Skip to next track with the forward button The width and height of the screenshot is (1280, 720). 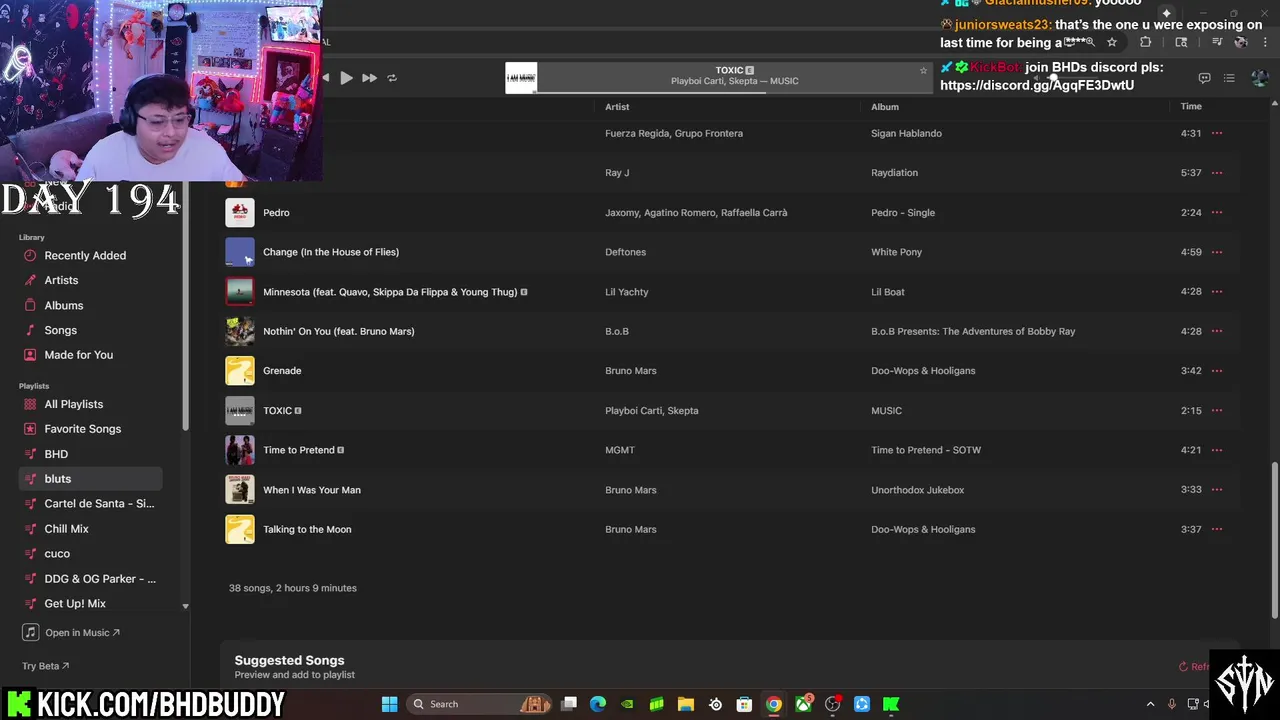pyautogui.click(x=369, y=78)
